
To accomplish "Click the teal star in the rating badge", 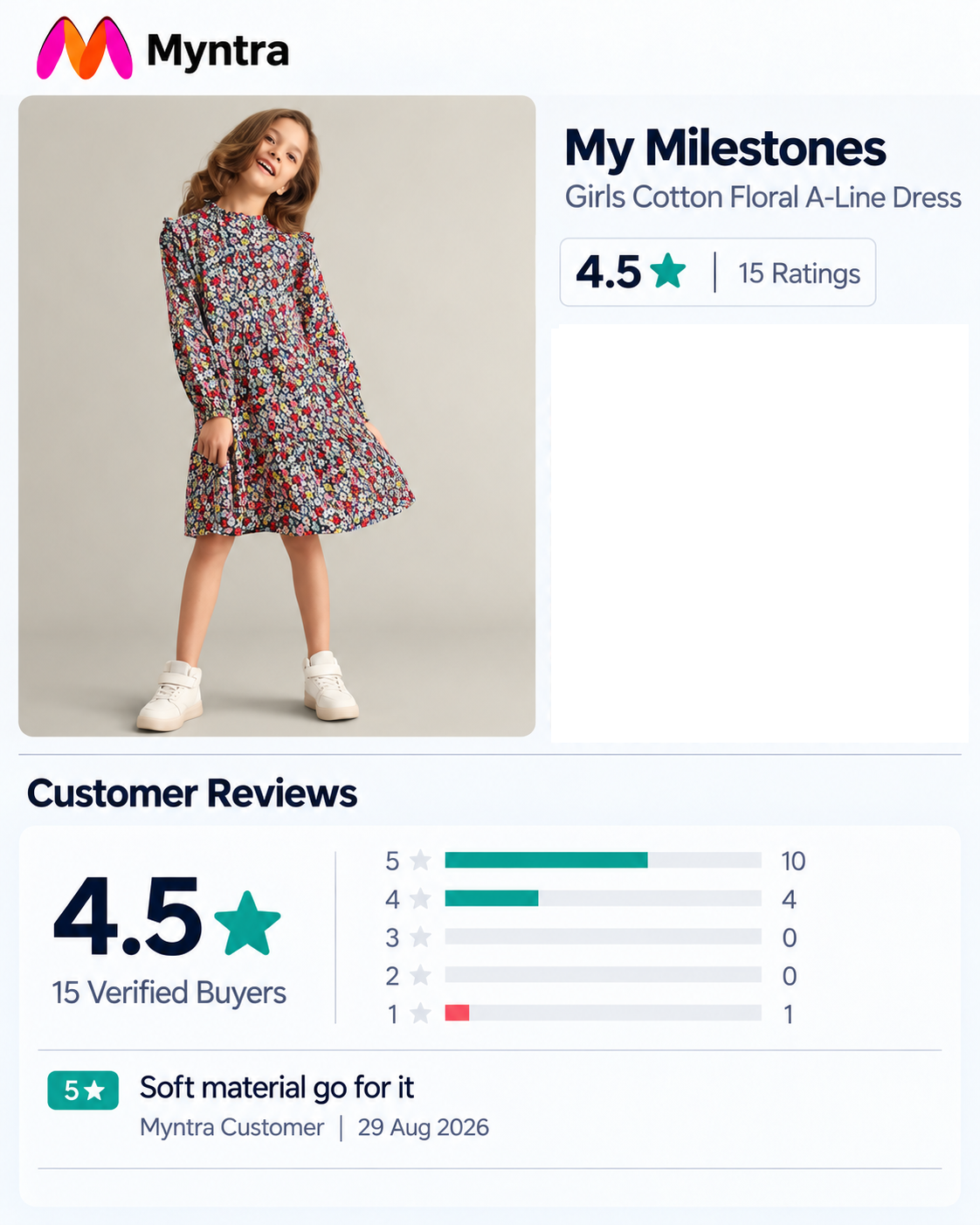I will click(668, 271).
